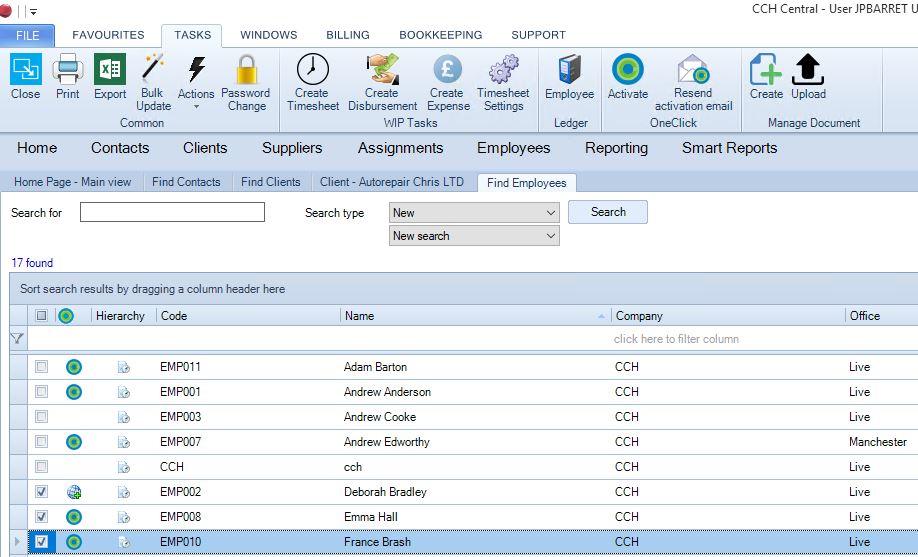Viewport: 918px width, 557px height.
Task: Click the Create Disbursement icon
Action: point(382,69)
